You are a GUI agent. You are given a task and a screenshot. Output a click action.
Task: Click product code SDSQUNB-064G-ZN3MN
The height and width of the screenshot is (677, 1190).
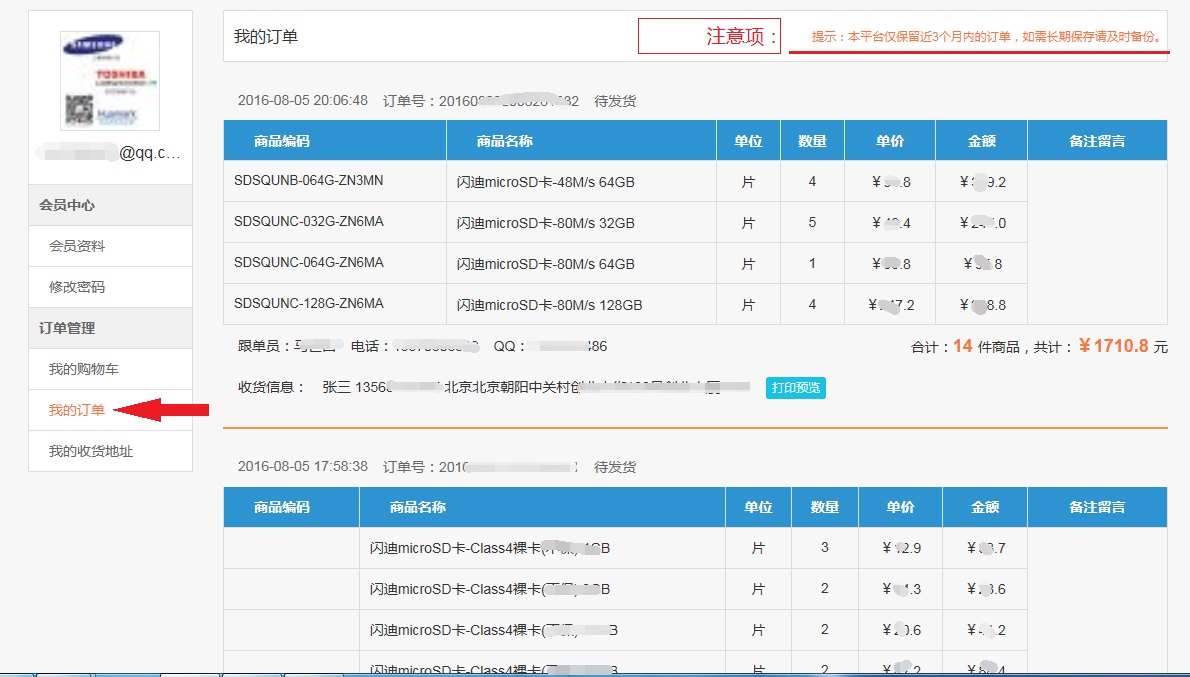308,181
